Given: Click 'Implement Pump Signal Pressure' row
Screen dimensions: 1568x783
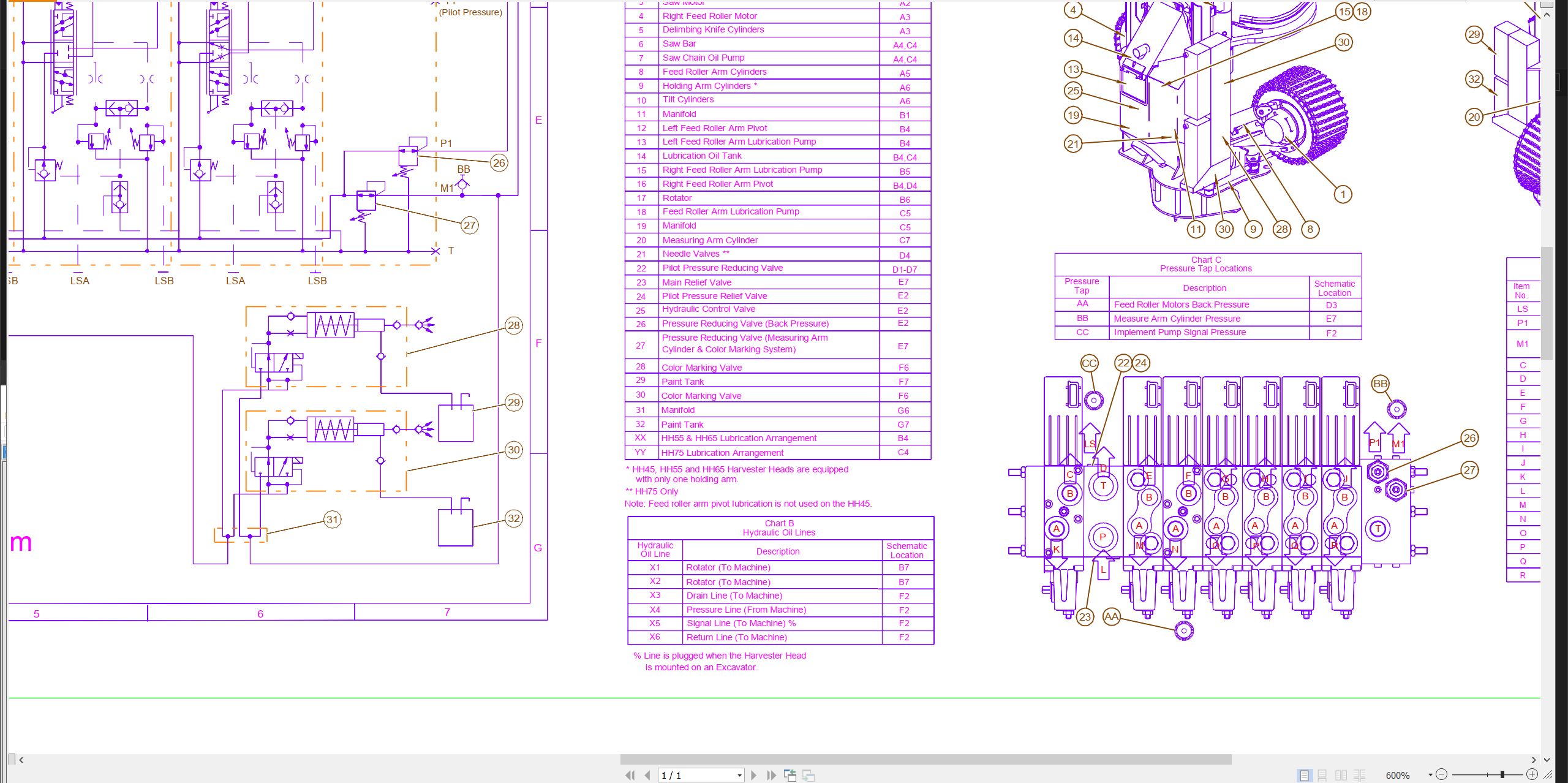Looking at the screenshot, I should pyautogui.click(x=1208, y=333).
